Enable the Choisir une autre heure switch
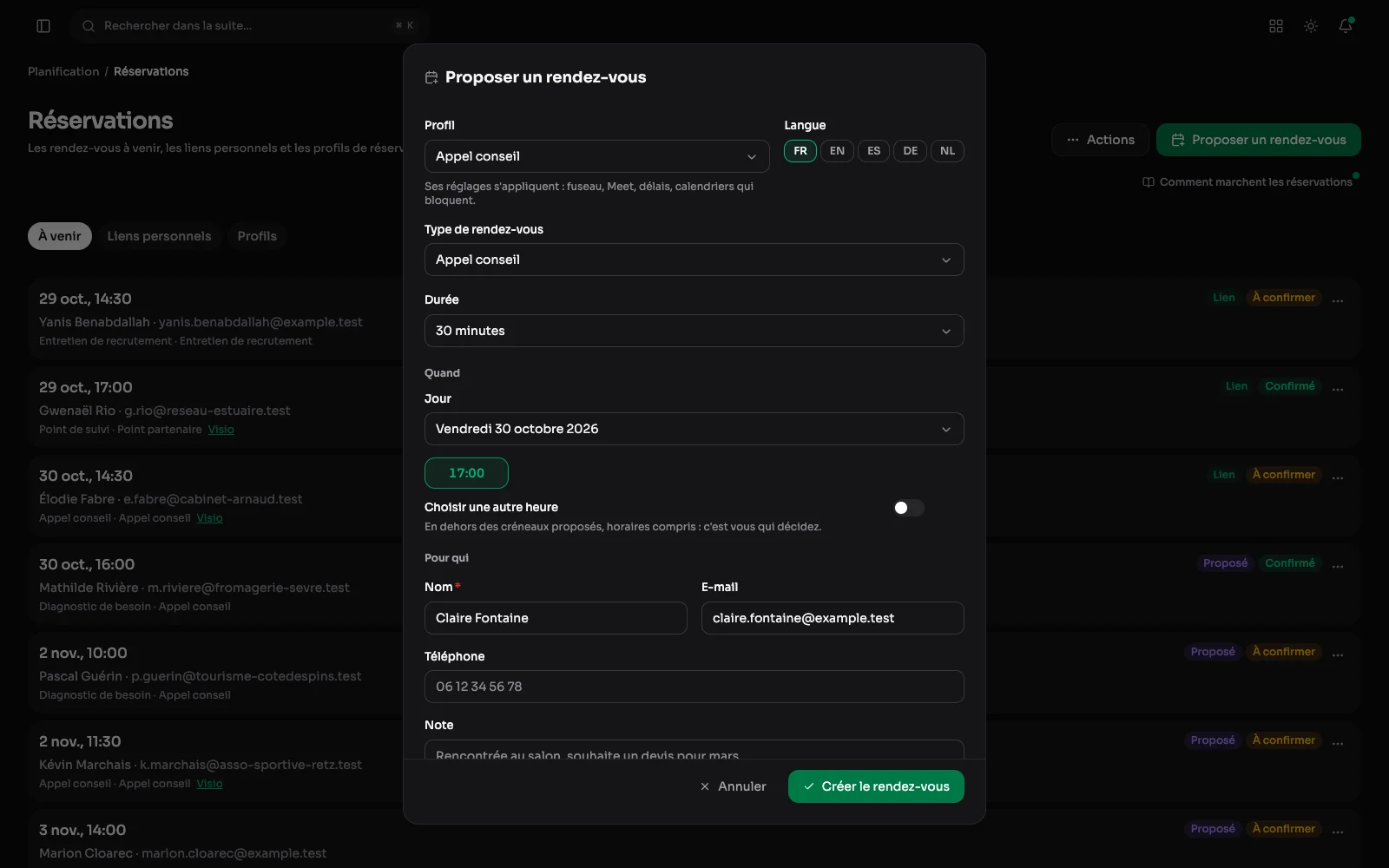 tap(909, 508)
